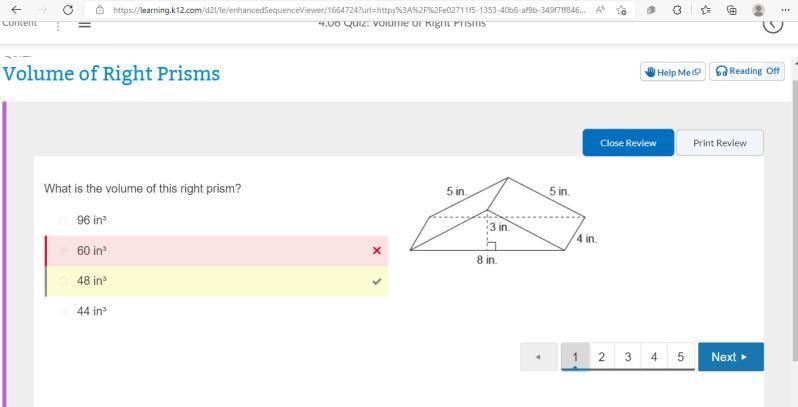Click the Close Review button
Viewport: 798px width, 407px height.
628,143
